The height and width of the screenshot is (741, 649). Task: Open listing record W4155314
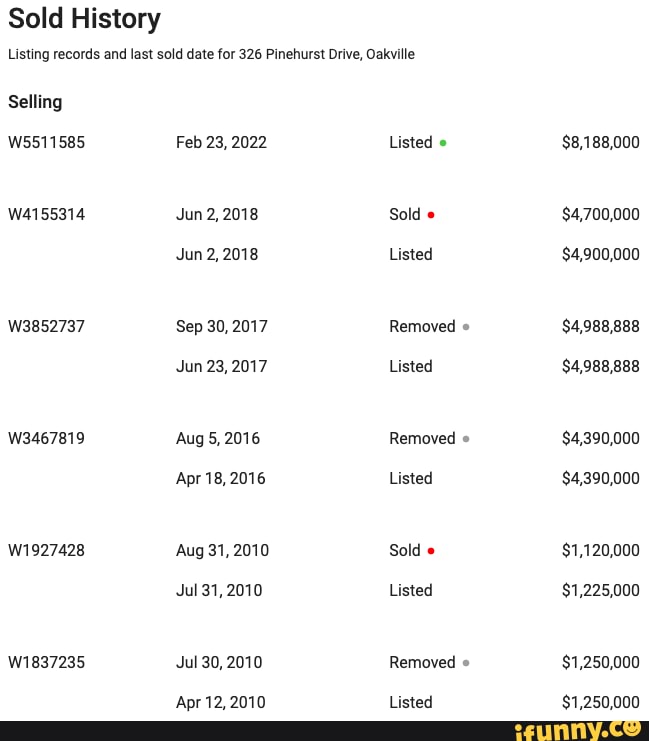(x=46, y=215)
